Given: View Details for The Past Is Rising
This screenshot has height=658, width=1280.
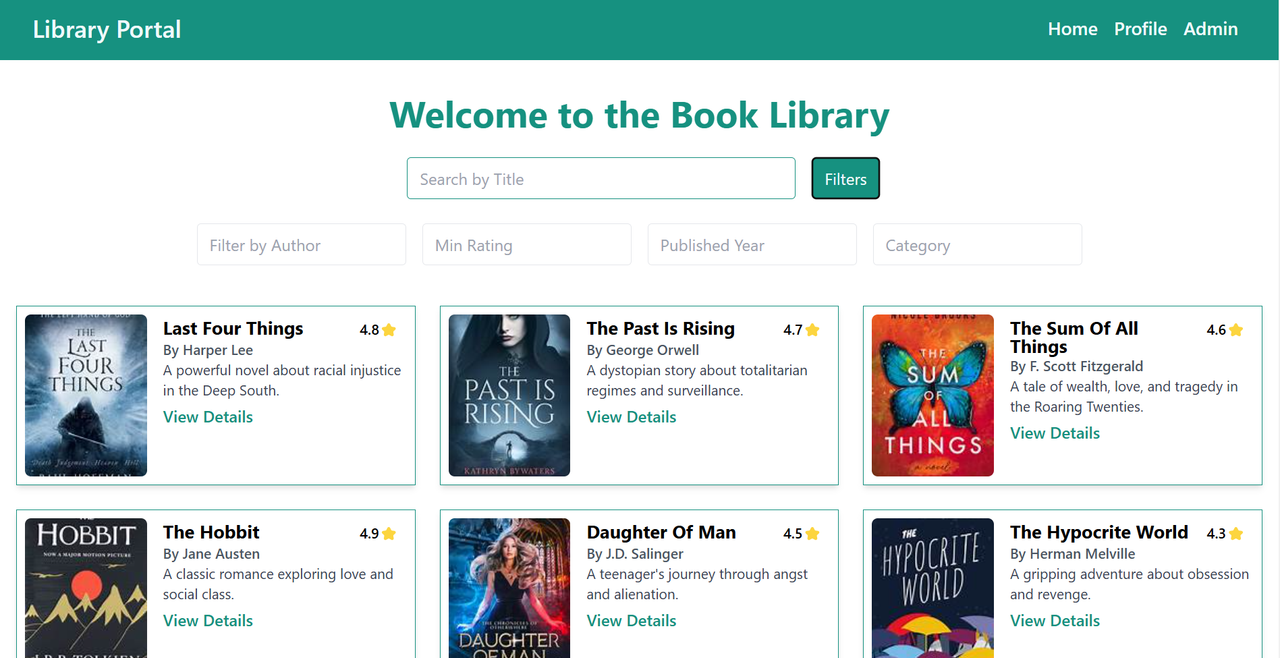Looking at the screenshot, I should [x=631, y=417].
